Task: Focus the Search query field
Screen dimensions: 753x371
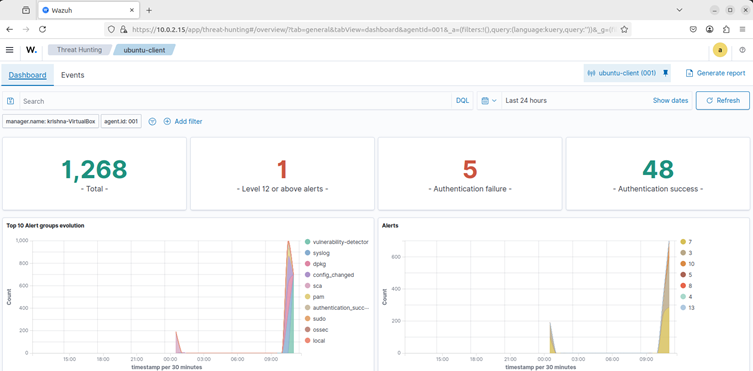Action: pos(235,101)
